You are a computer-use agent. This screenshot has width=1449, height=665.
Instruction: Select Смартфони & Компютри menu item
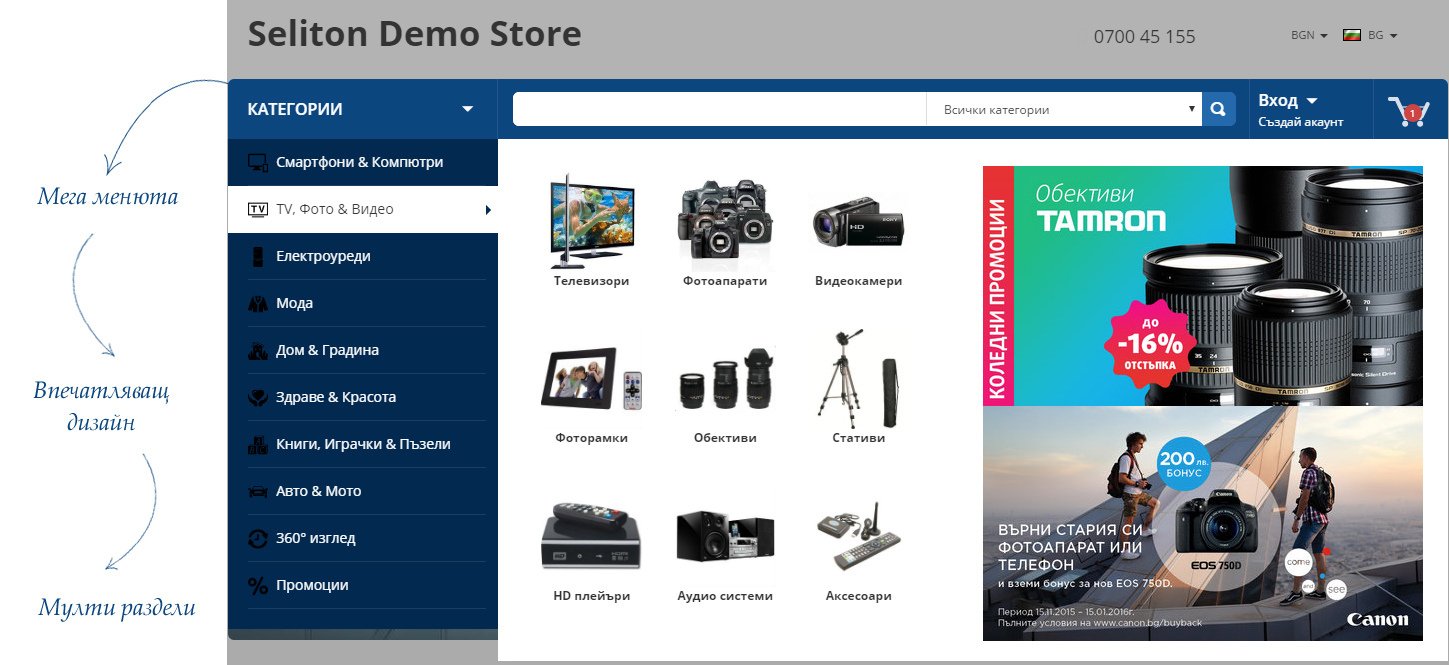[359, 162]
